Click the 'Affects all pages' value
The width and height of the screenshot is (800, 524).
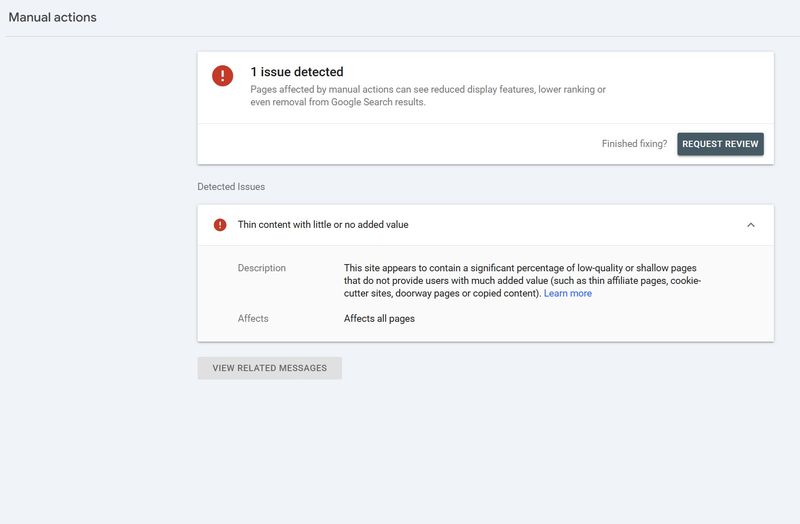click(379, 318)
